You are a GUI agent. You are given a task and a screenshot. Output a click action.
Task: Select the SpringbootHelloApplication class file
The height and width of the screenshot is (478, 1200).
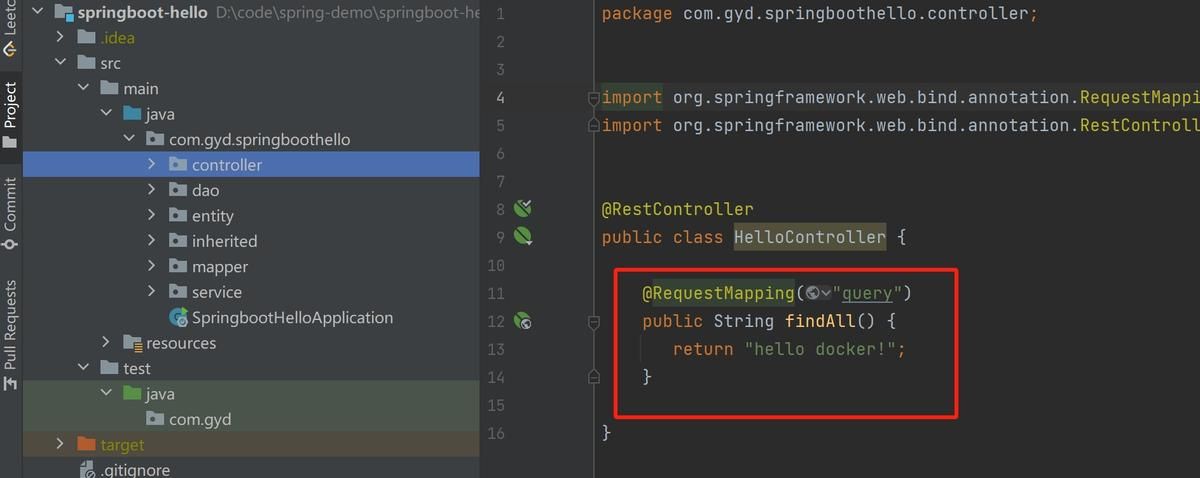[x=292, y=317]
